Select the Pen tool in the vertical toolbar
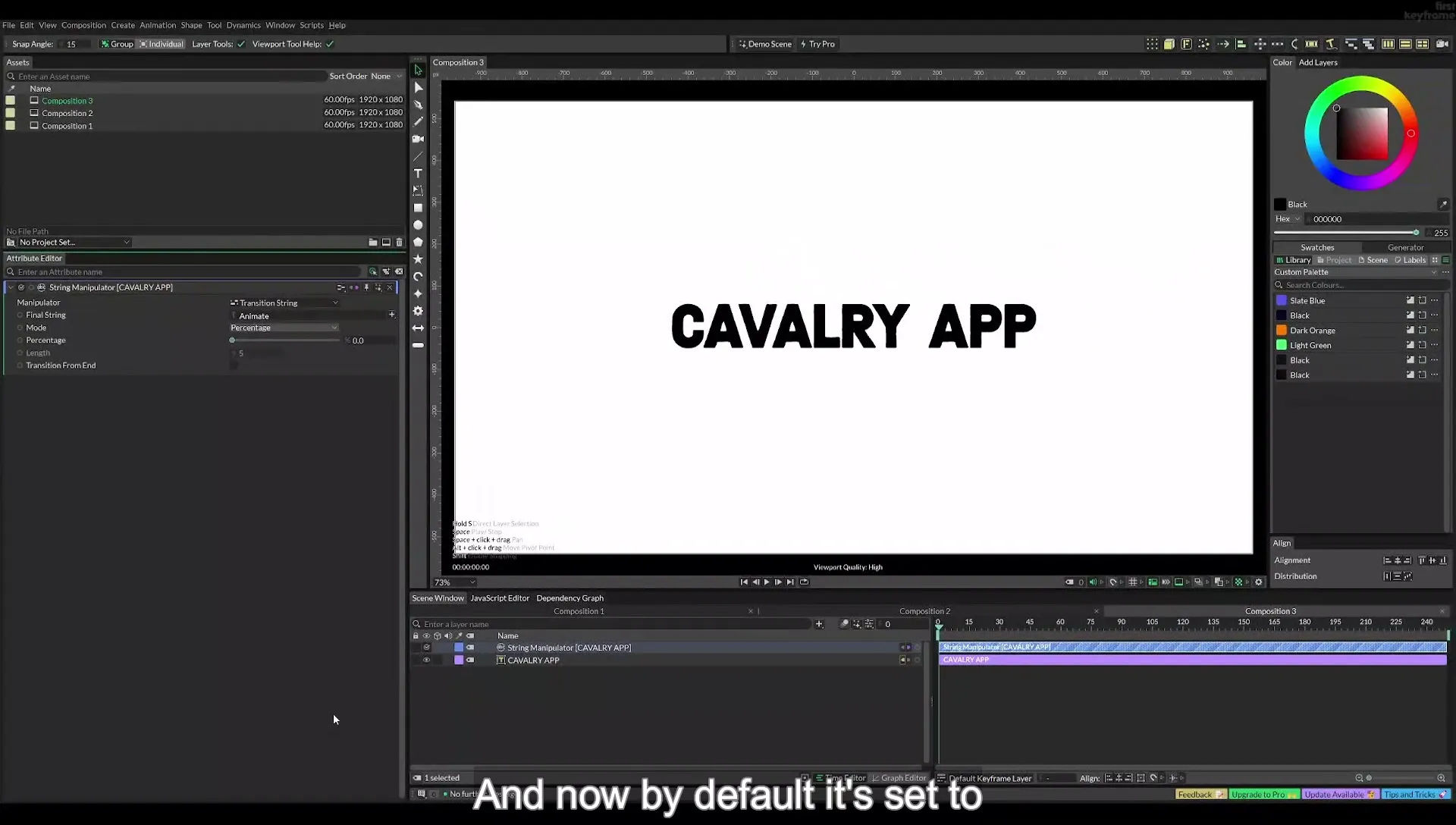This screenshot has width=1456, height=825. pyautogui.click(x=418, y=105)
